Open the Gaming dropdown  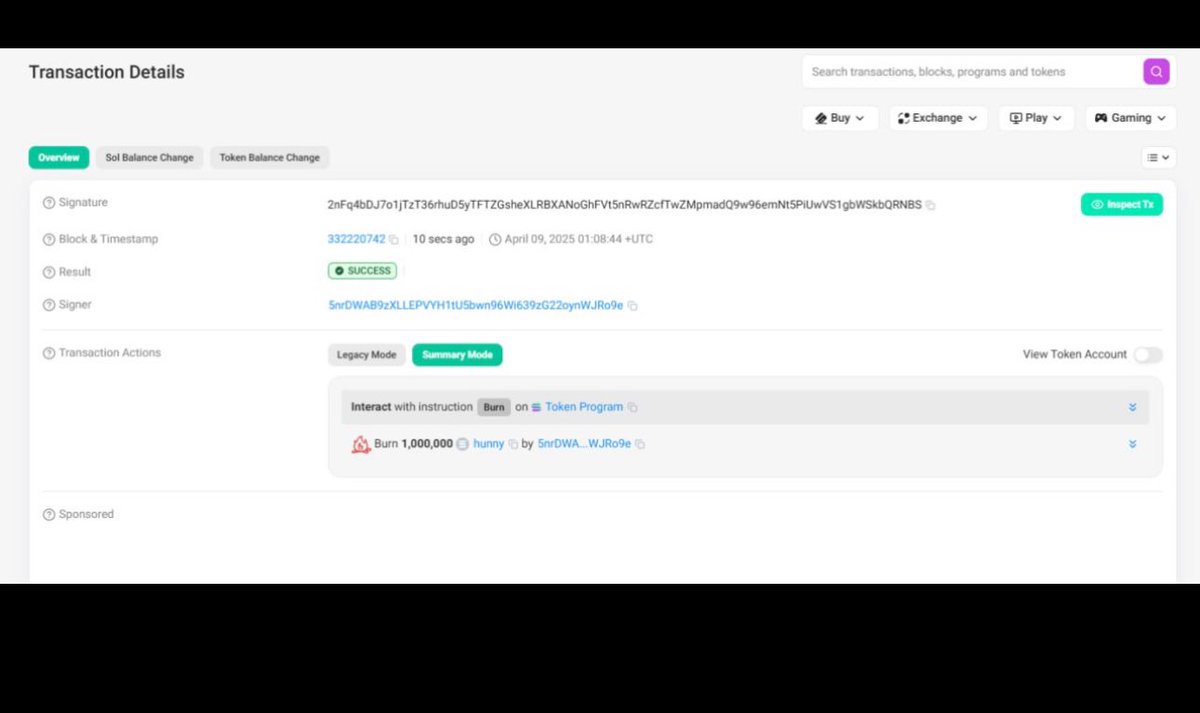tap(1131, 118)
